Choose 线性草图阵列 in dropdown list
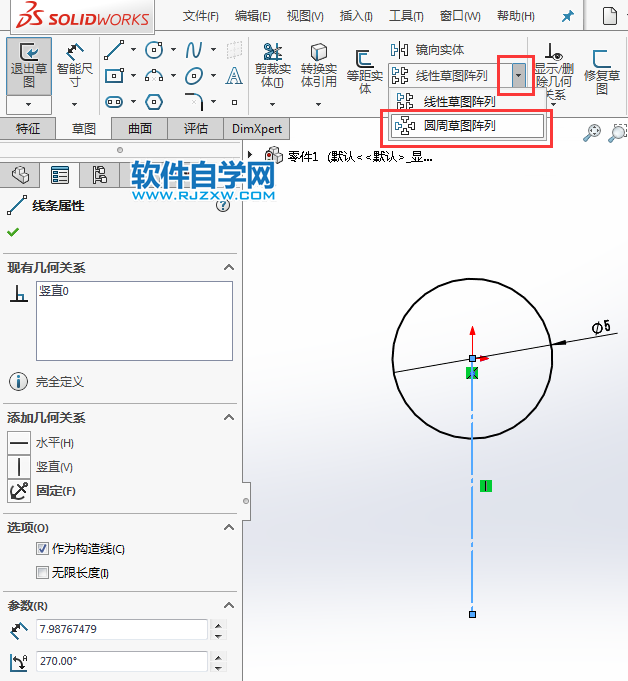Screen dimensions: 628x681 coord(467,102)
